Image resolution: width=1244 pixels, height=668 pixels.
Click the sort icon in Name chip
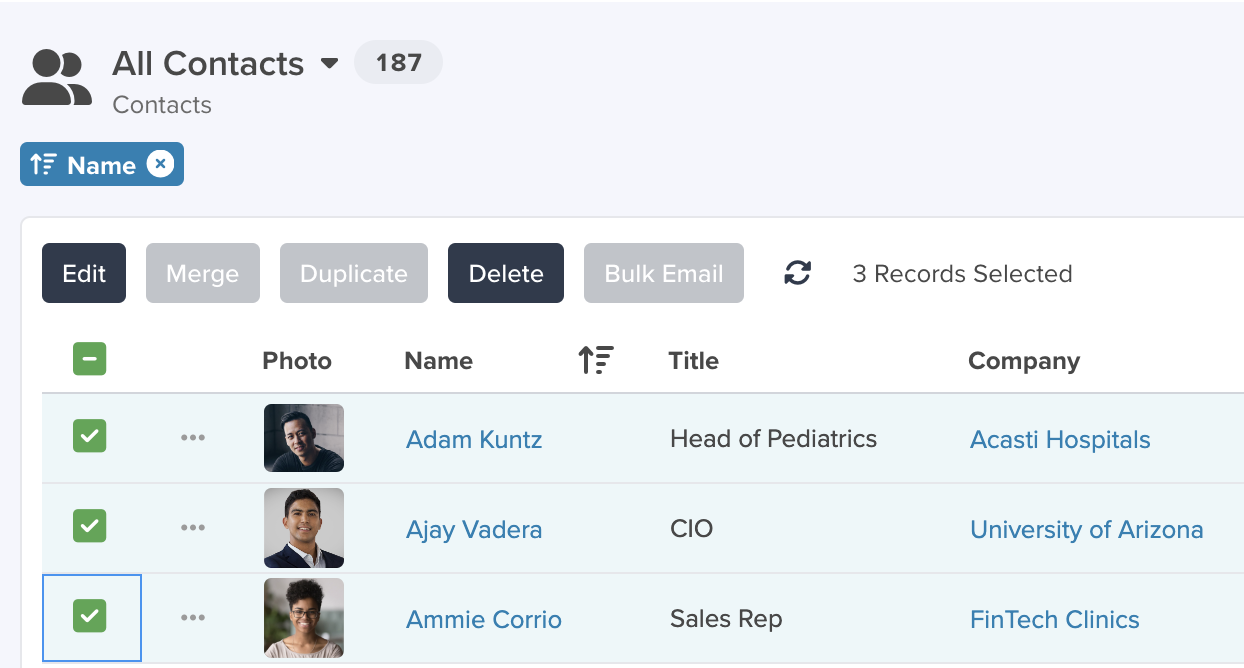[43, 164]
